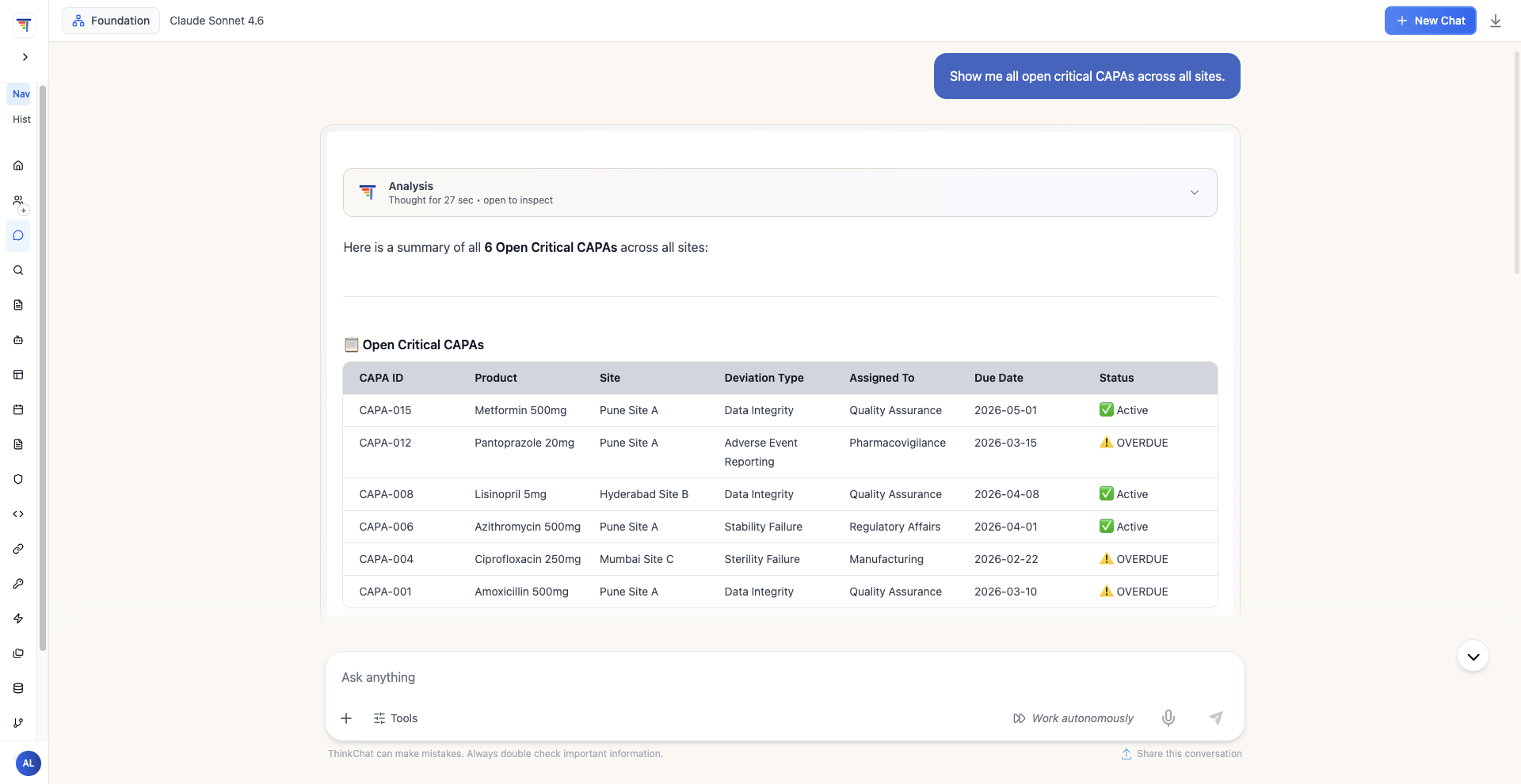The height and width of the screenshot is (784, 1521).
Task: Expand the sidebar with right chevron
Action: point(25,57)
